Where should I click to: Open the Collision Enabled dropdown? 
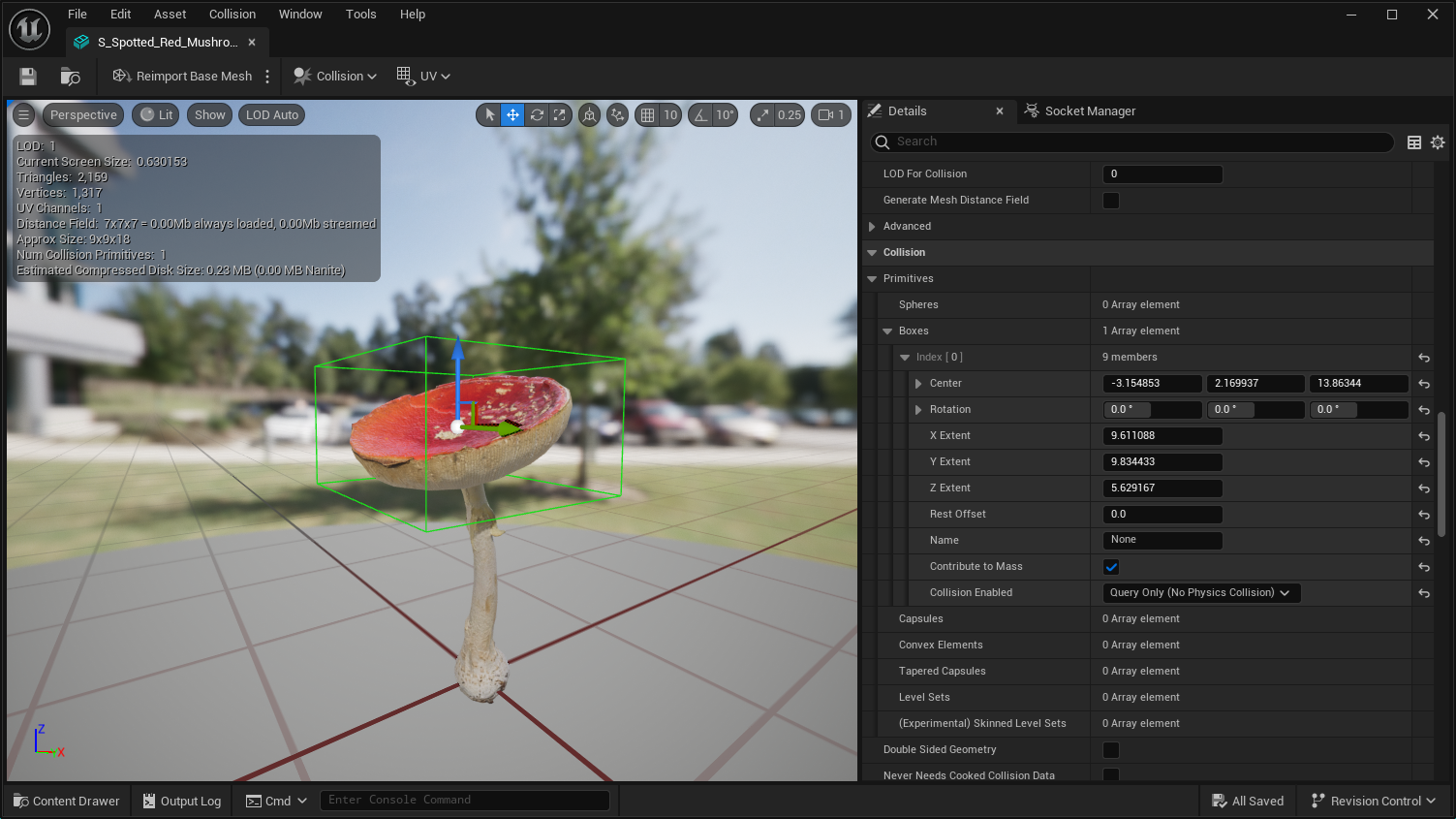(1200, 593)
